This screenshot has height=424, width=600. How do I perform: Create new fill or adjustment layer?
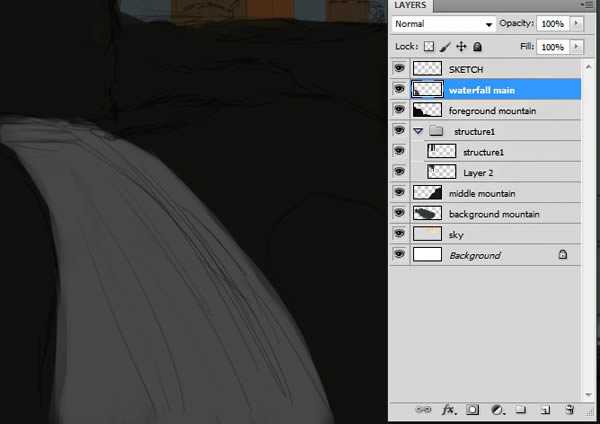coord(497,410)
